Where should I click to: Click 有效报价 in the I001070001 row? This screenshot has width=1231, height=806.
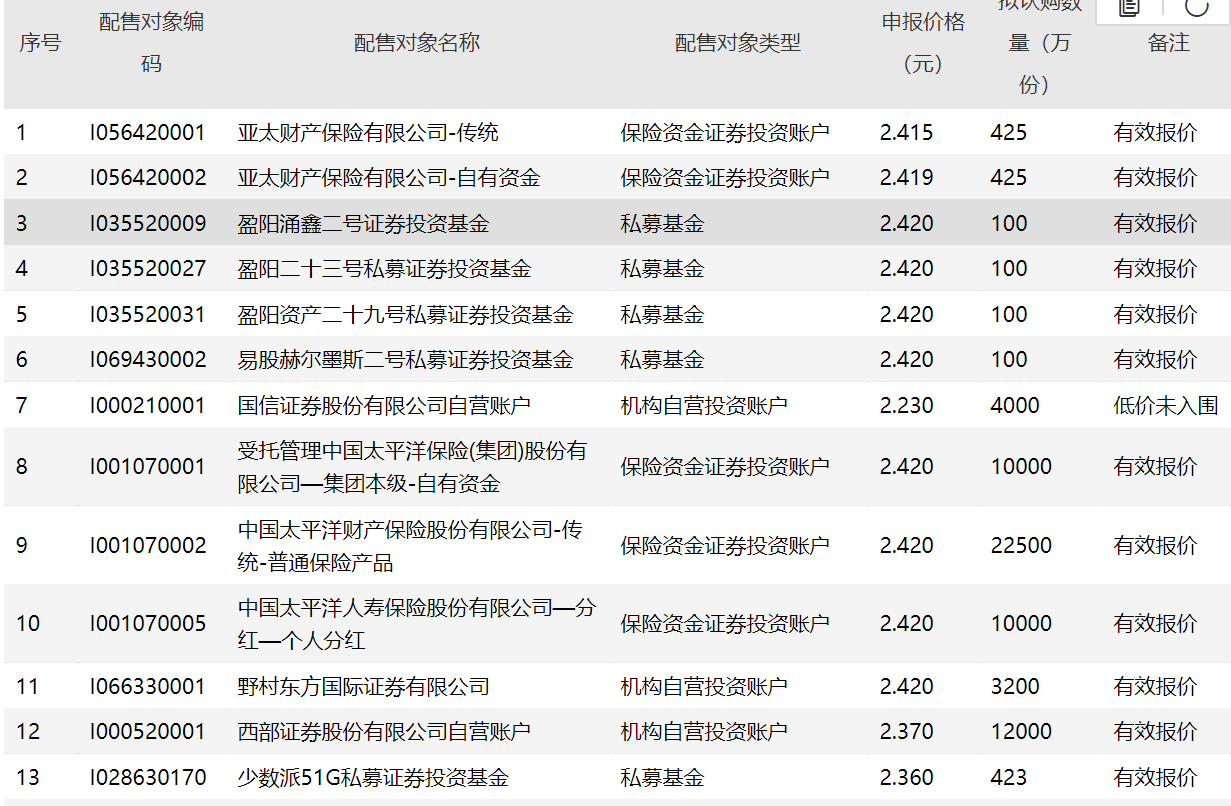1155,466
